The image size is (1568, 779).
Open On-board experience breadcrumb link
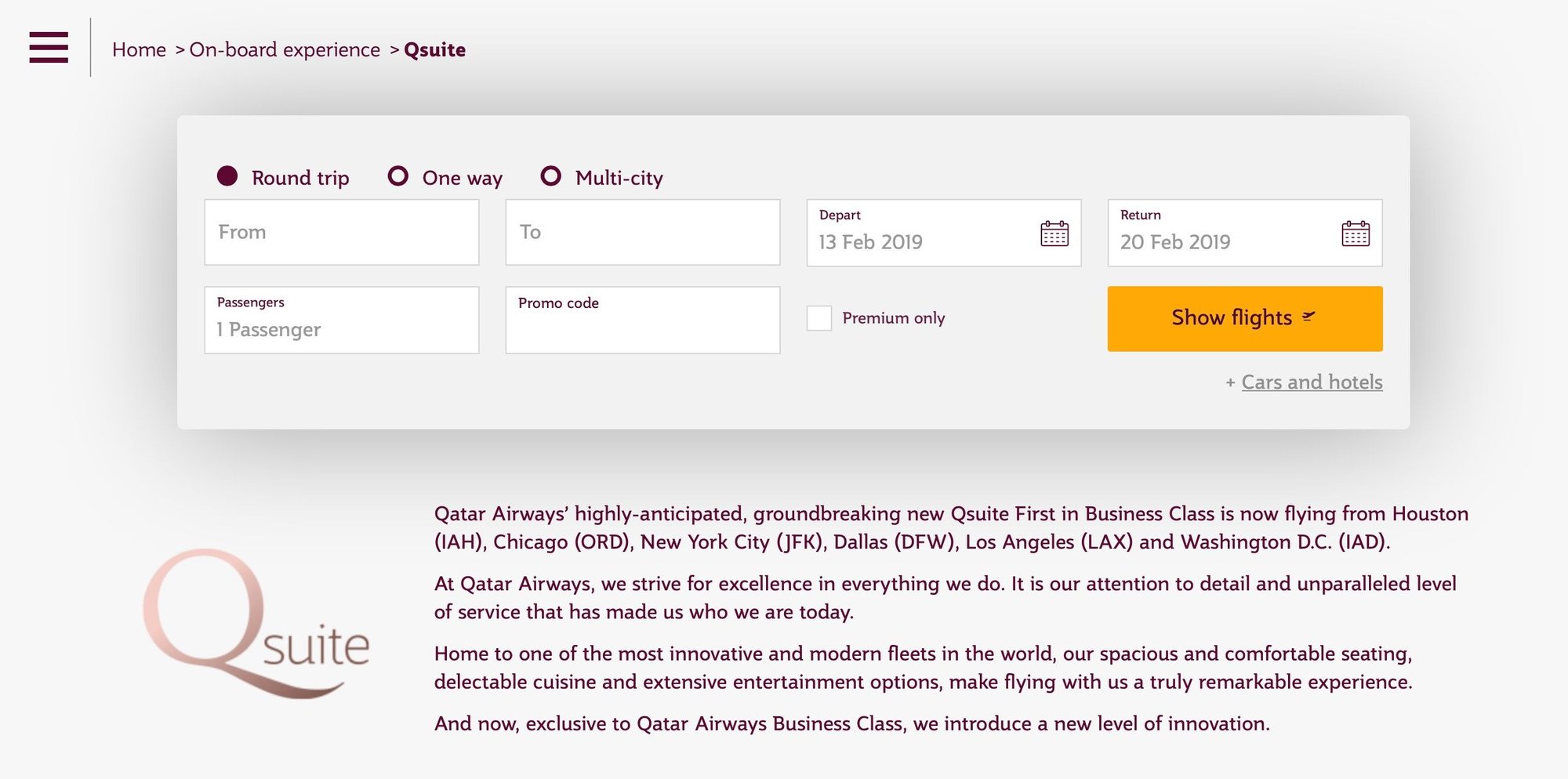tap(285, 49)
